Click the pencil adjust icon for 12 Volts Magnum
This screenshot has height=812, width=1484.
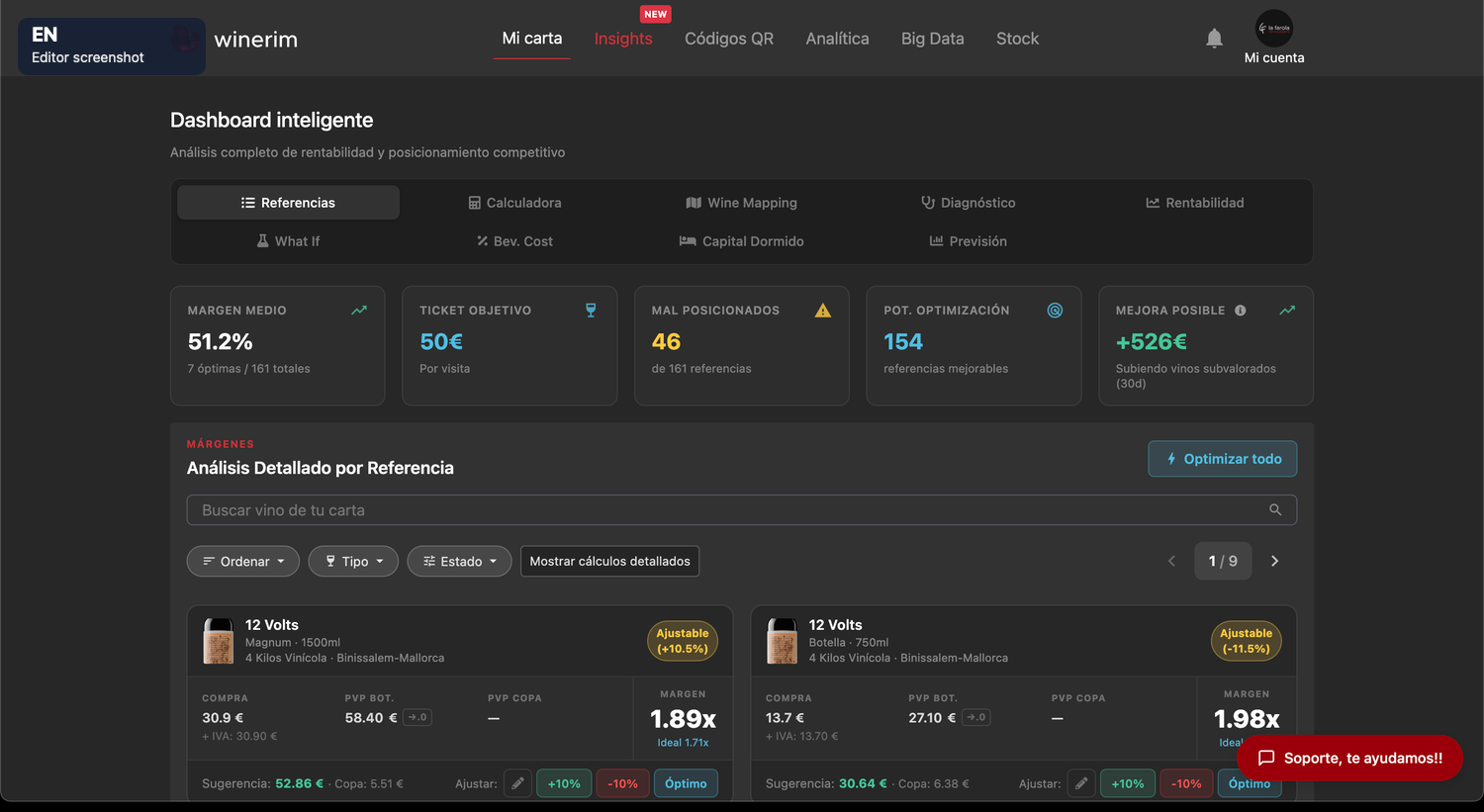(517, 783)
